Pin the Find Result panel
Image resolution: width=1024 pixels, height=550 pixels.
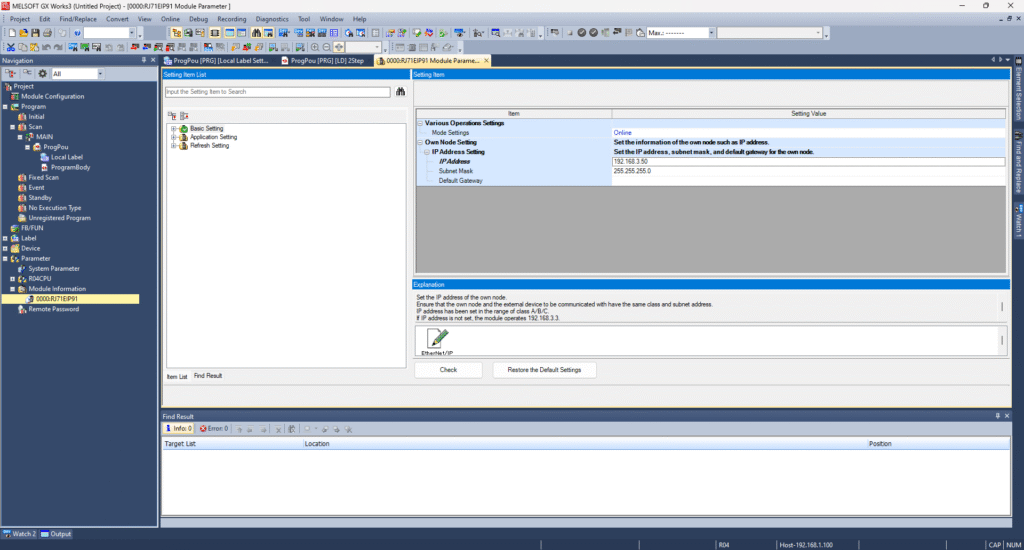pyautogui.click(x=997, y=416)
